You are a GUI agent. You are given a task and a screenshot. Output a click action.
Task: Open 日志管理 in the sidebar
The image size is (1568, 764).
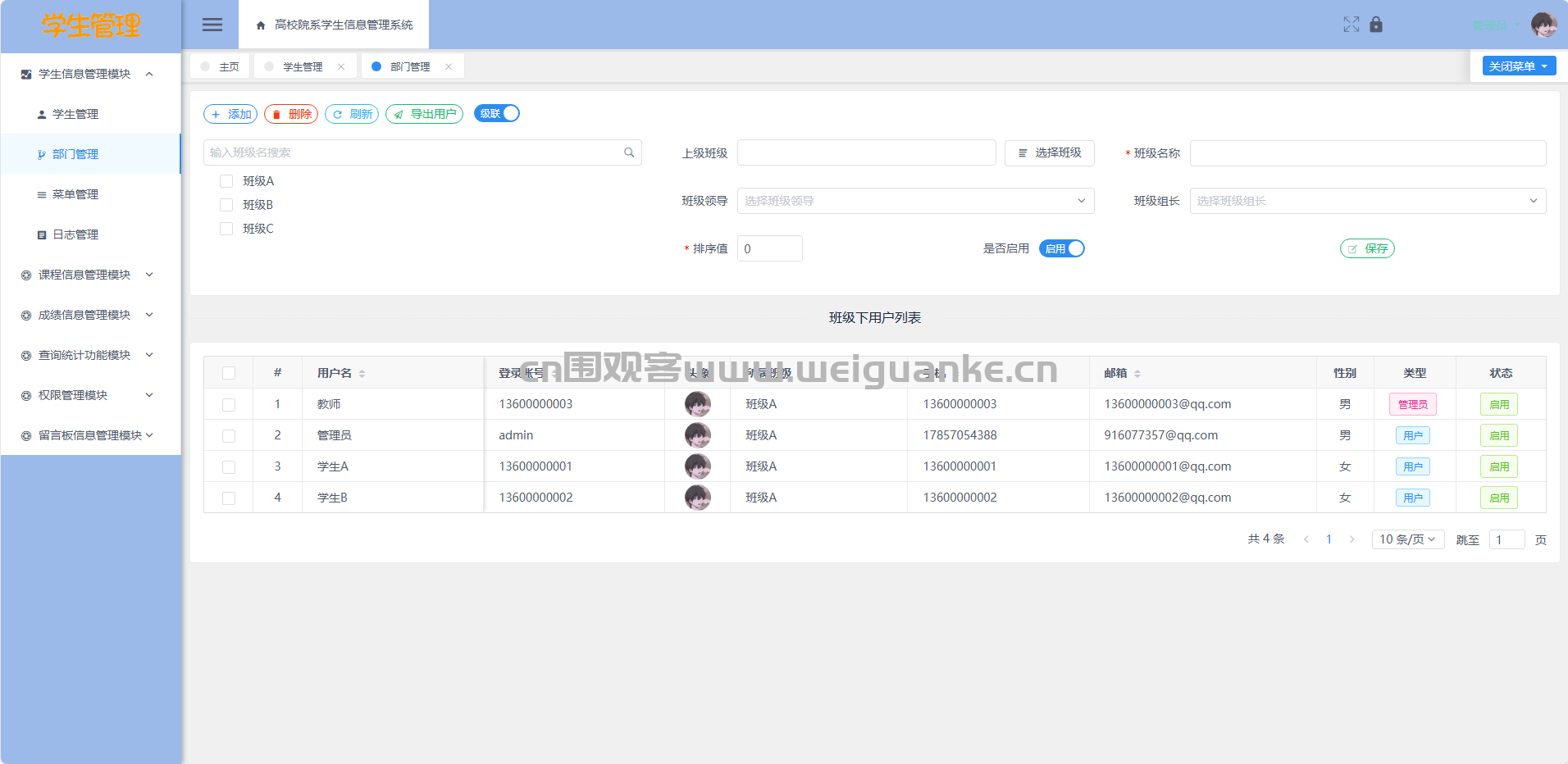(75, 234)
